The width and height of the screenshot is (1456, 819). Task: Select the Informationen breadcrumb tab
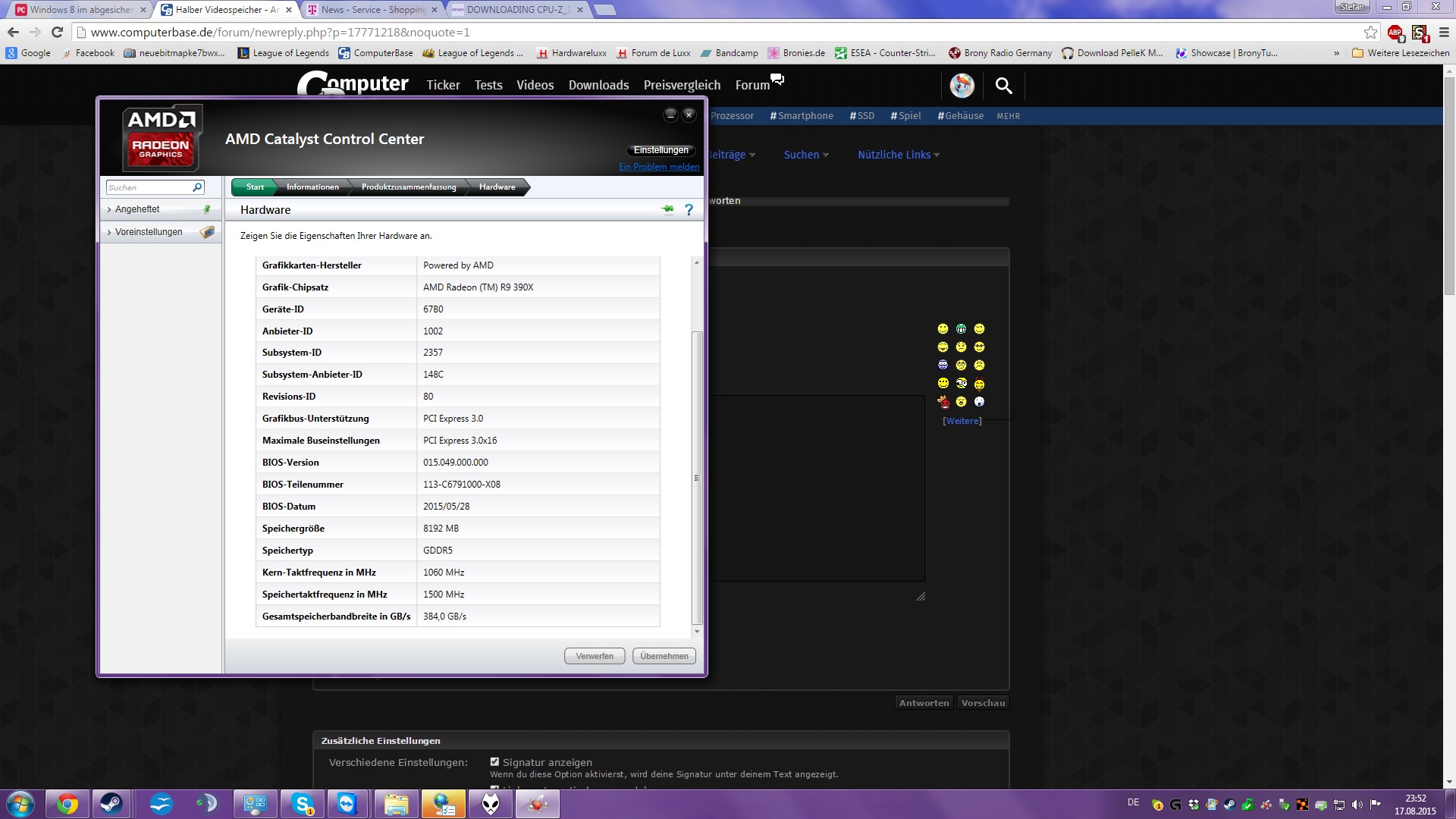coord(312,187)
